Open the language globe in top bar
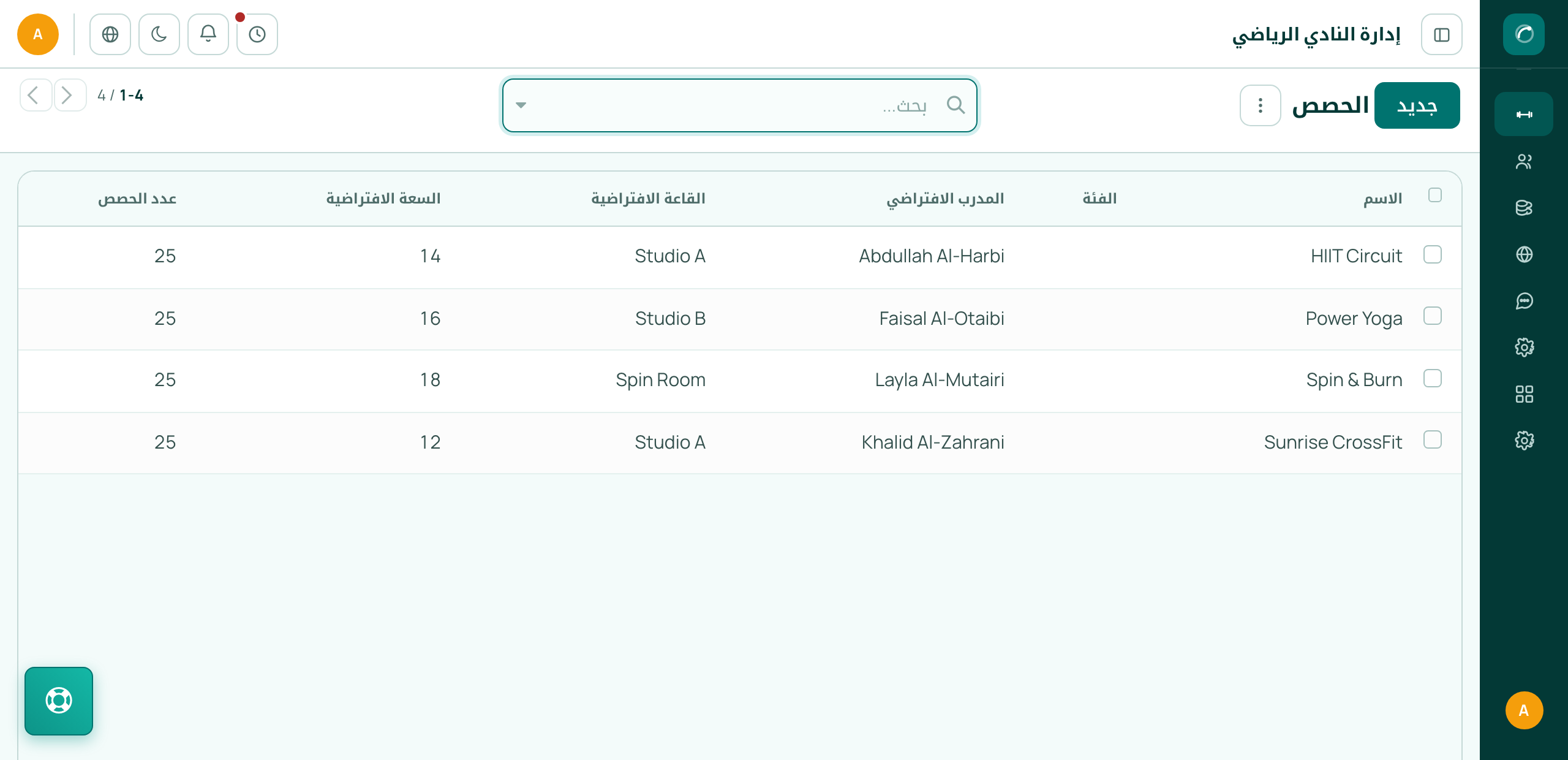The height and width of the screenshot is (760, 1568). coord(110,34)
